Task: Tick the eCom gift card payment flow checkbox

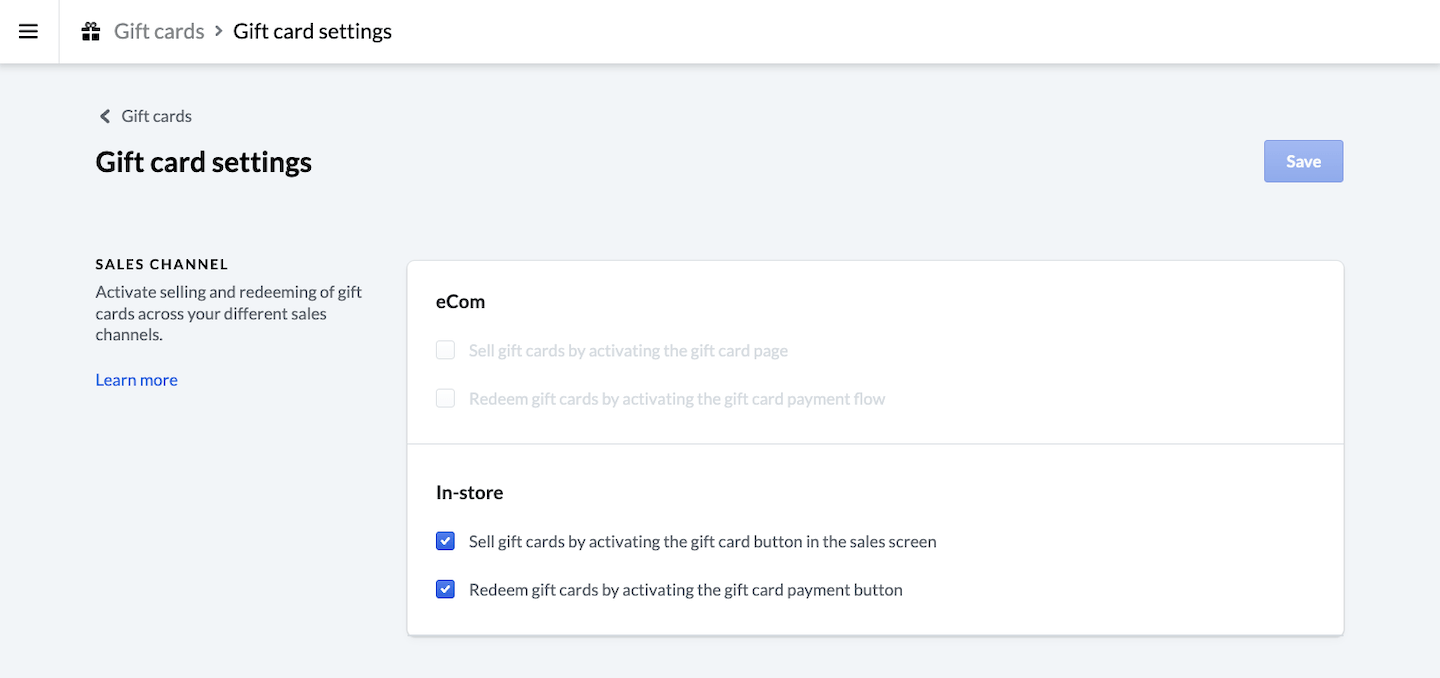Action: tap(445, 399)
